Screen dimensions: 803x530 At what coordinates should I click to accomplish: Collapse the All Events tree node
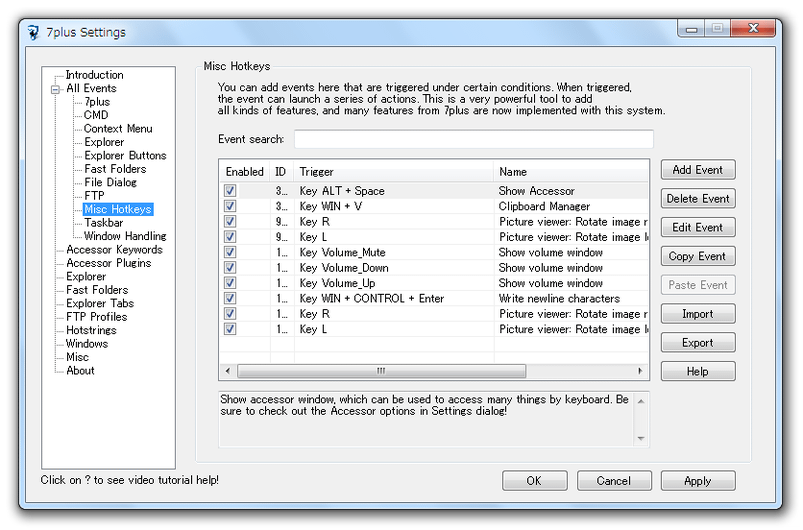click(55, 89)
